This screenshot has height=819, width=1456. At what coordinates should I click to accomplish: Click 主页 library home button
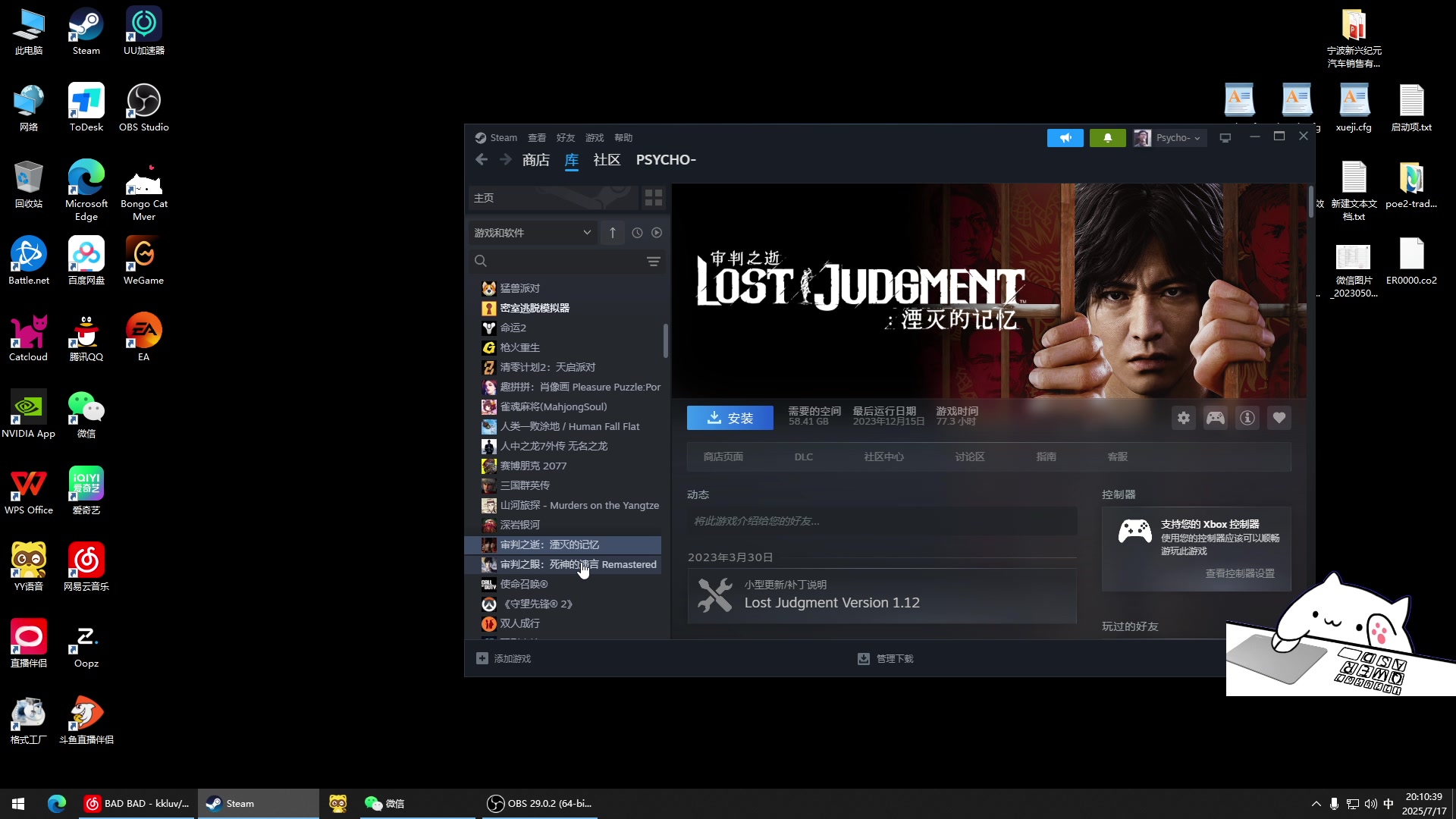pos(553,198)
